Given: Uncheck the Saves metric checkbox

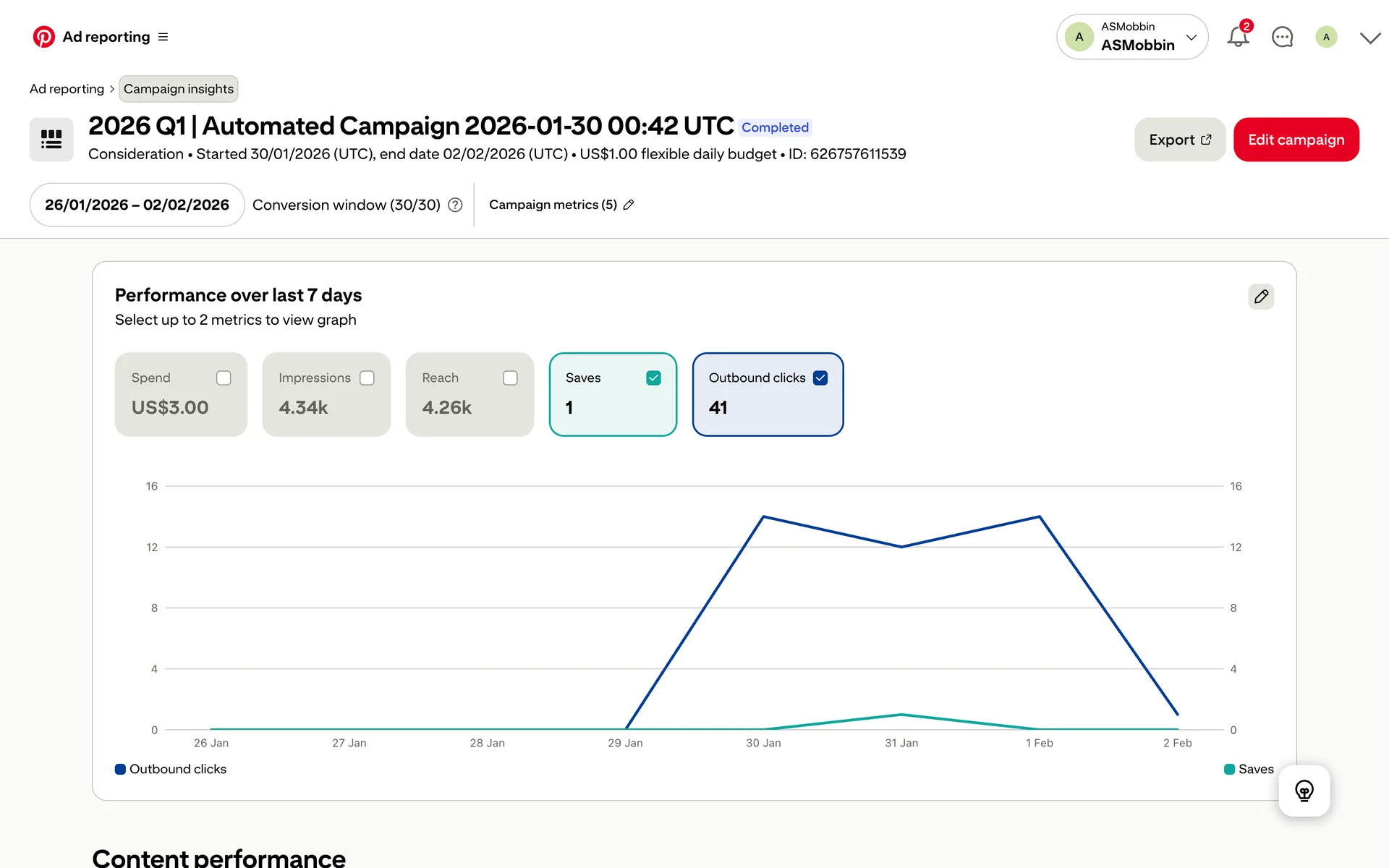Looking at the screenshot, I should (x=653, y=378).
